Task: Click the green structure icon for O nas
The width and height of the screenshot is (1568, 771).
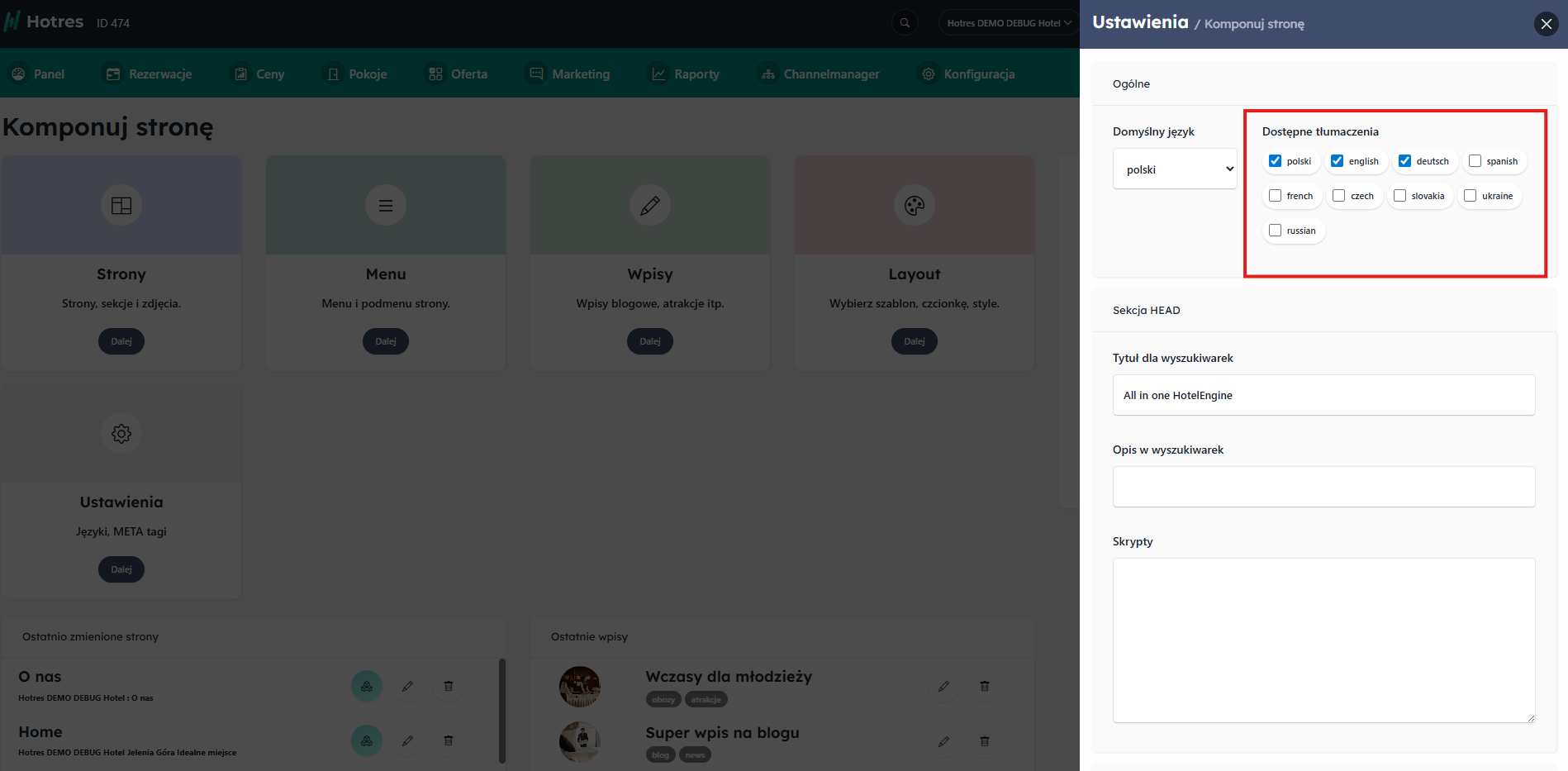Action: [367, 686]
